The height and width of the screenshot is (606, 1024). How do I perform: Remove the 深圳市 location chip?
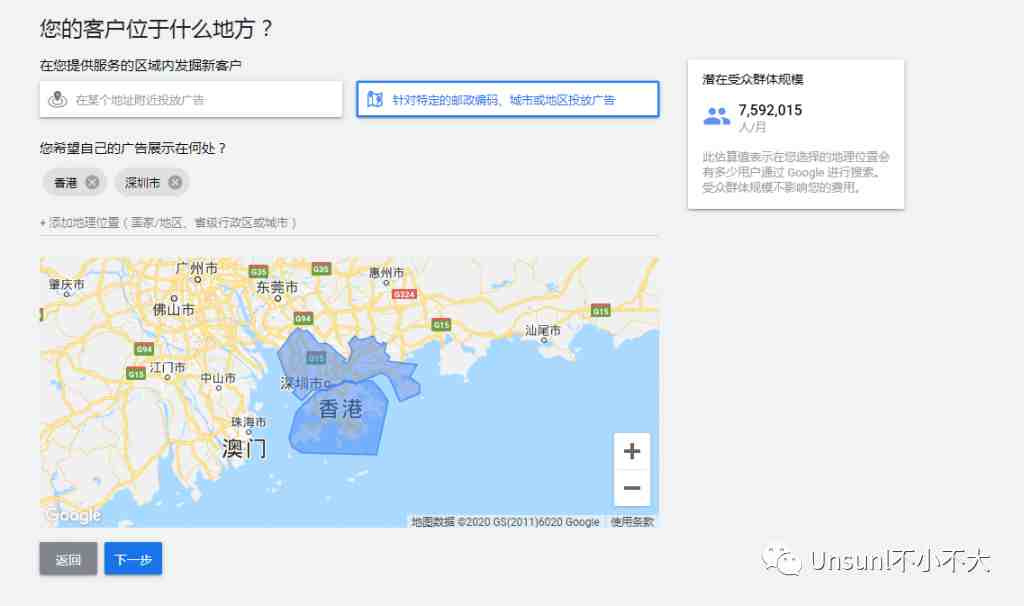[x=175, y=183]
